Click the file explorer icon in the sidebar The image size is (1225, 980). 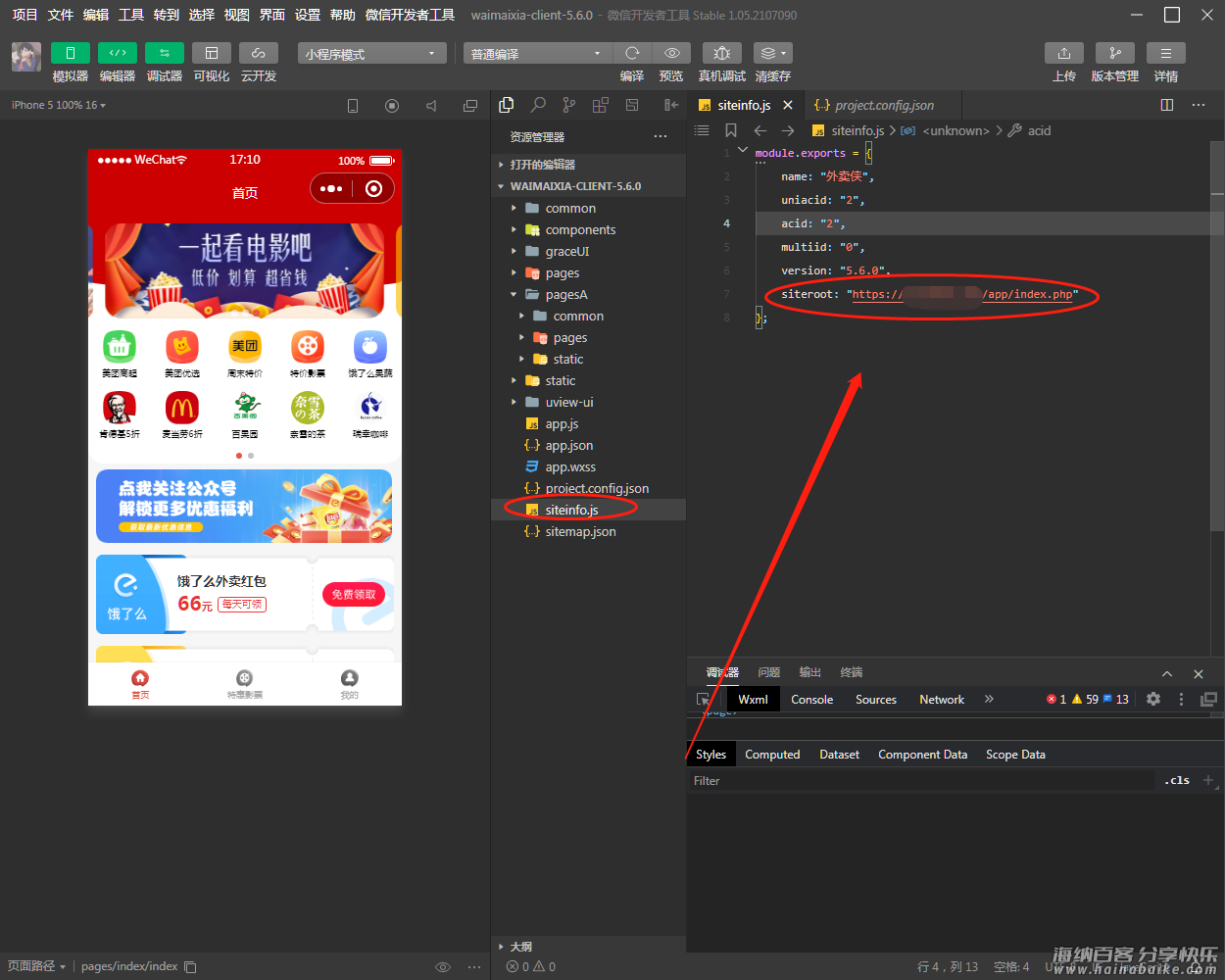[x=507, y=105]
